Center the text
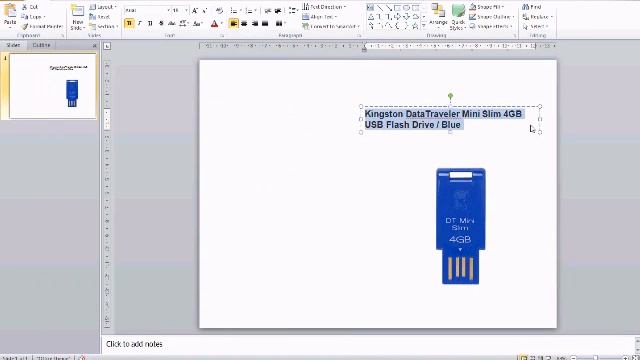640x360 pixels. tap(244, 24)
